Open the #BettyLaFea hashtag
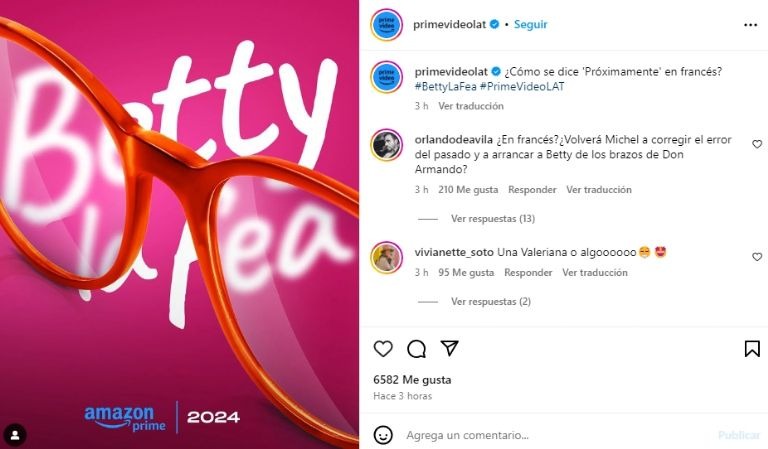This screenshot has height=449, width=768. click(x=445, y=87)
